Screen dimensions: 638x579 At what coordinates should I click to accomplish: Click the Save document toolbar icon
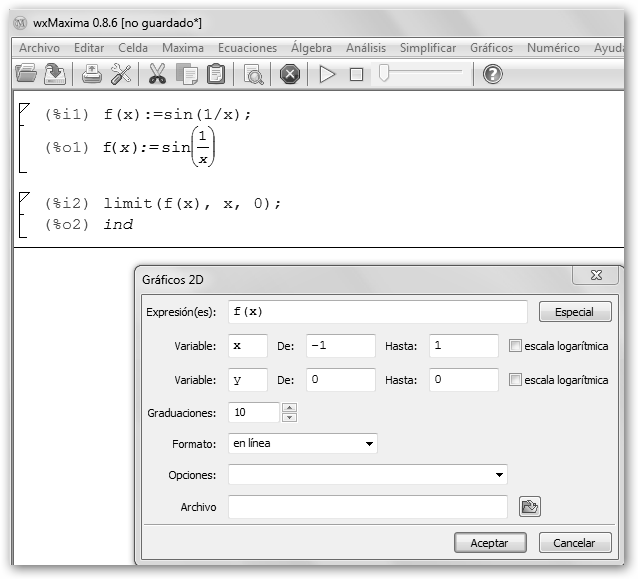(x=55, y=73)
